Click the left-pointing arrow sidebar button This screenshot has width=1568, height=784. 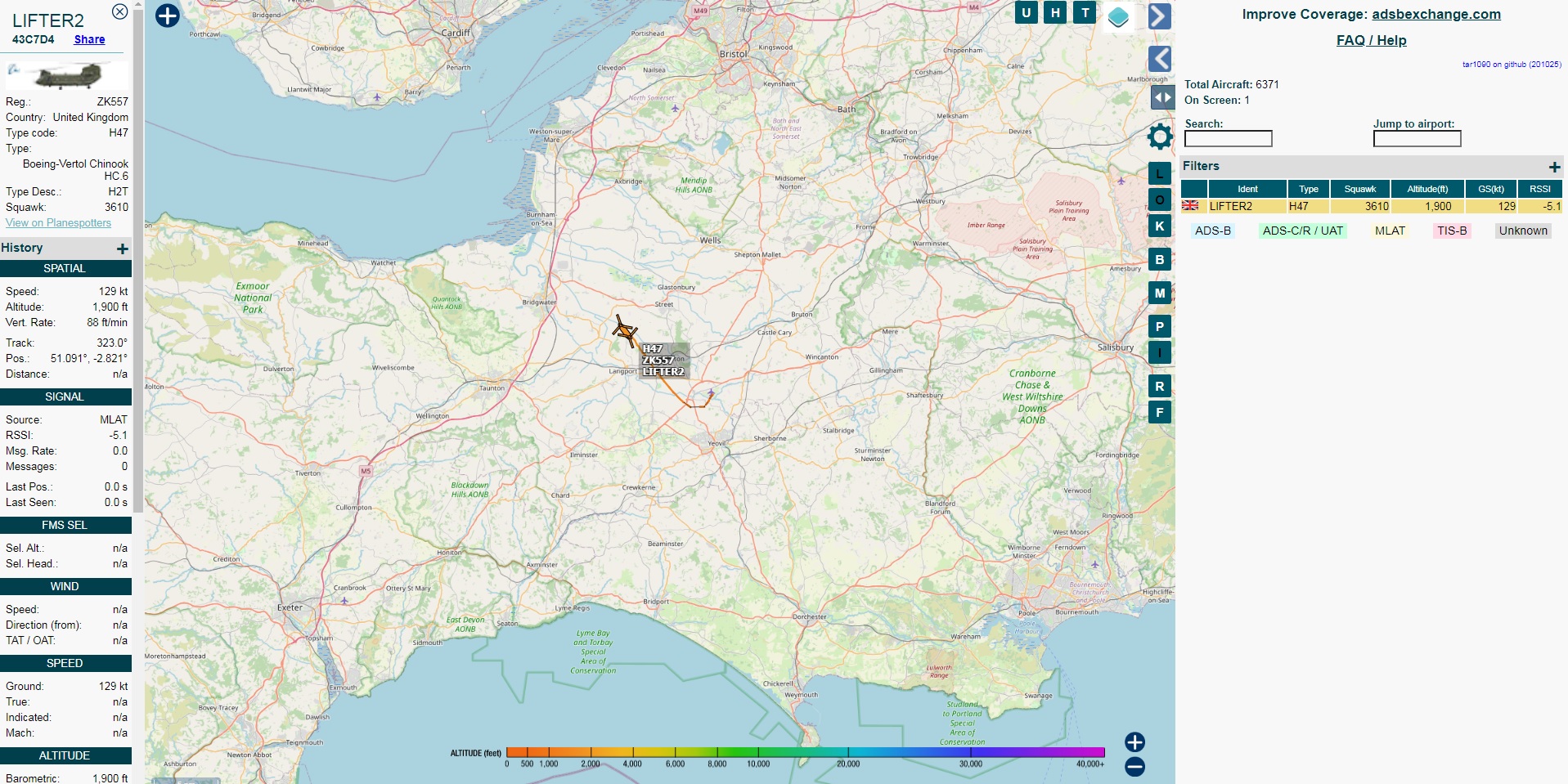click(1159, 59)
